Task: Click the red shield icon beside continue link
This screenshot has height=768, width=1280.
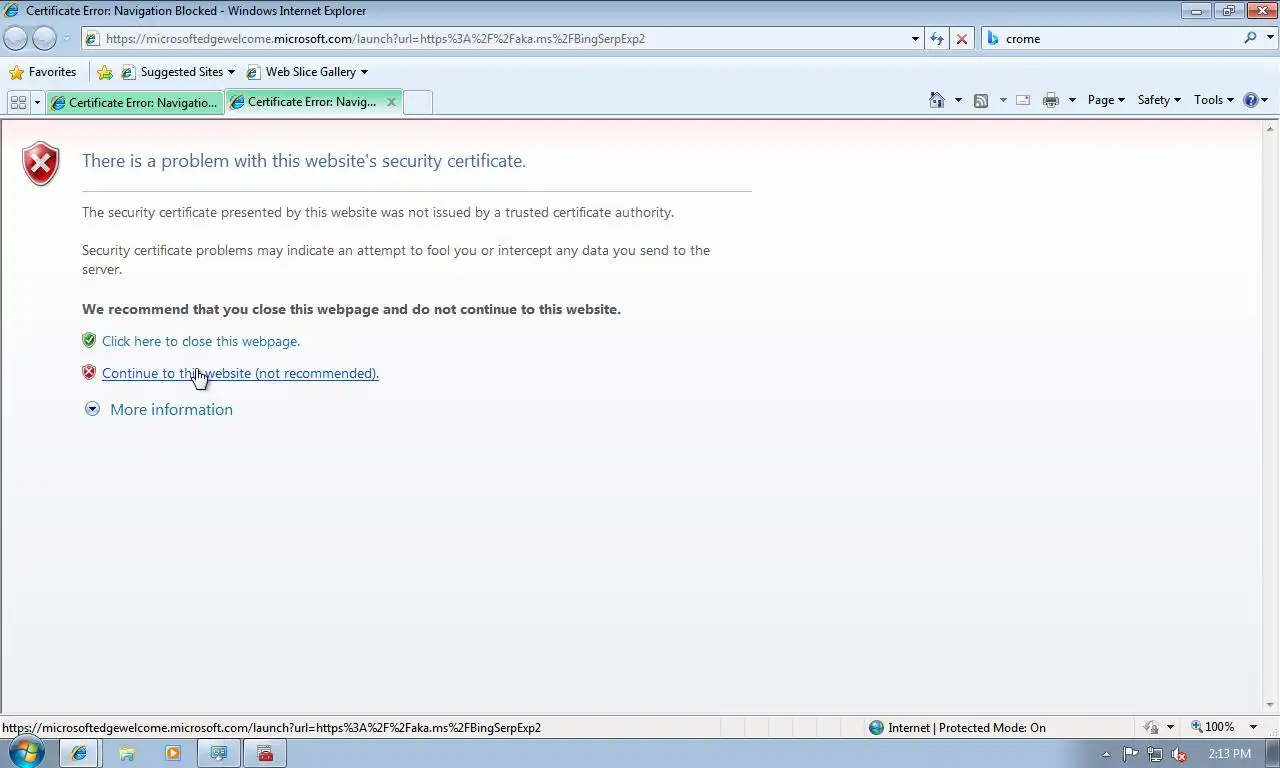Action: pos(89,372)
